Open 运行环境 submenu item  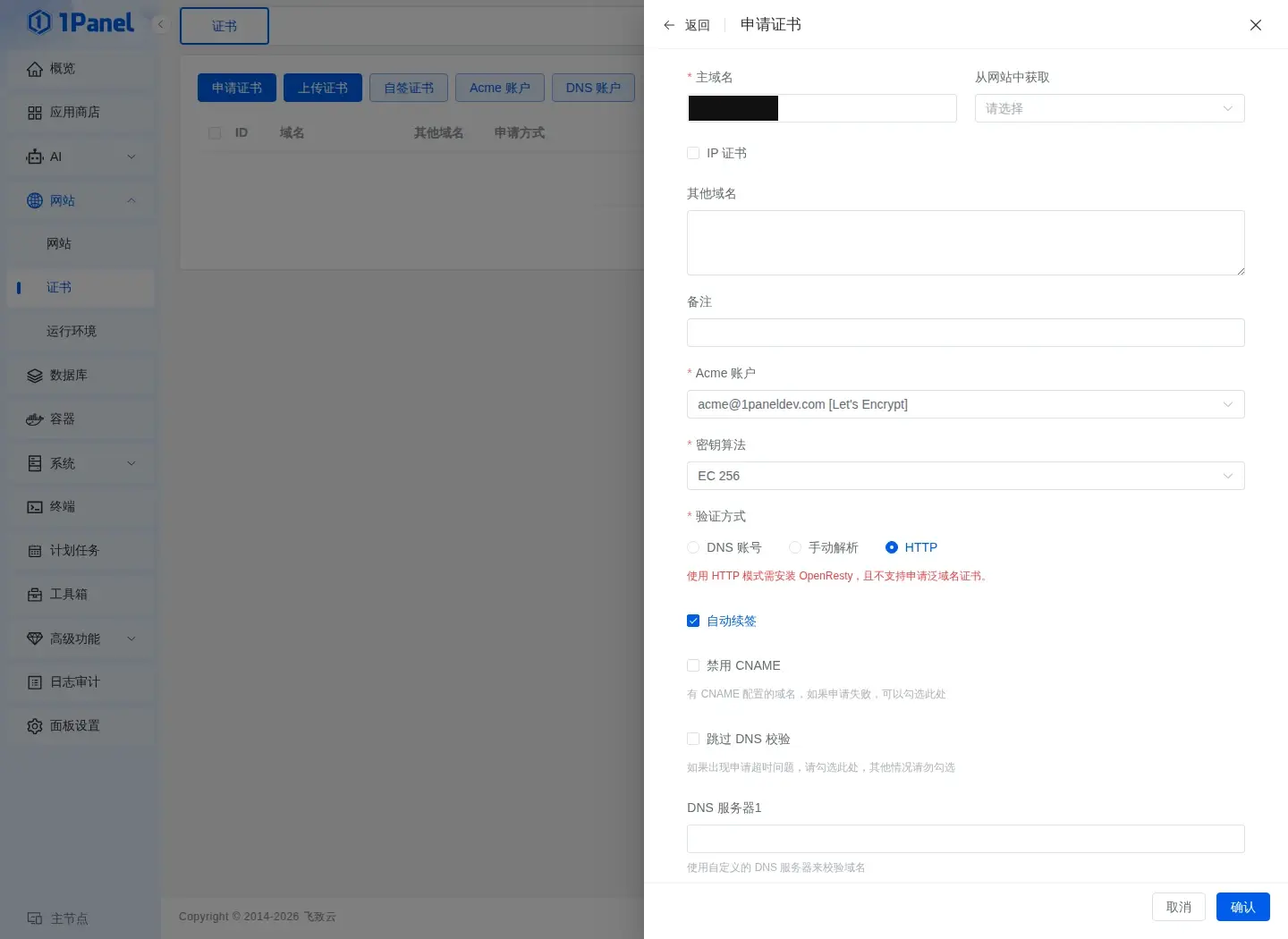[x=80, y=332]
